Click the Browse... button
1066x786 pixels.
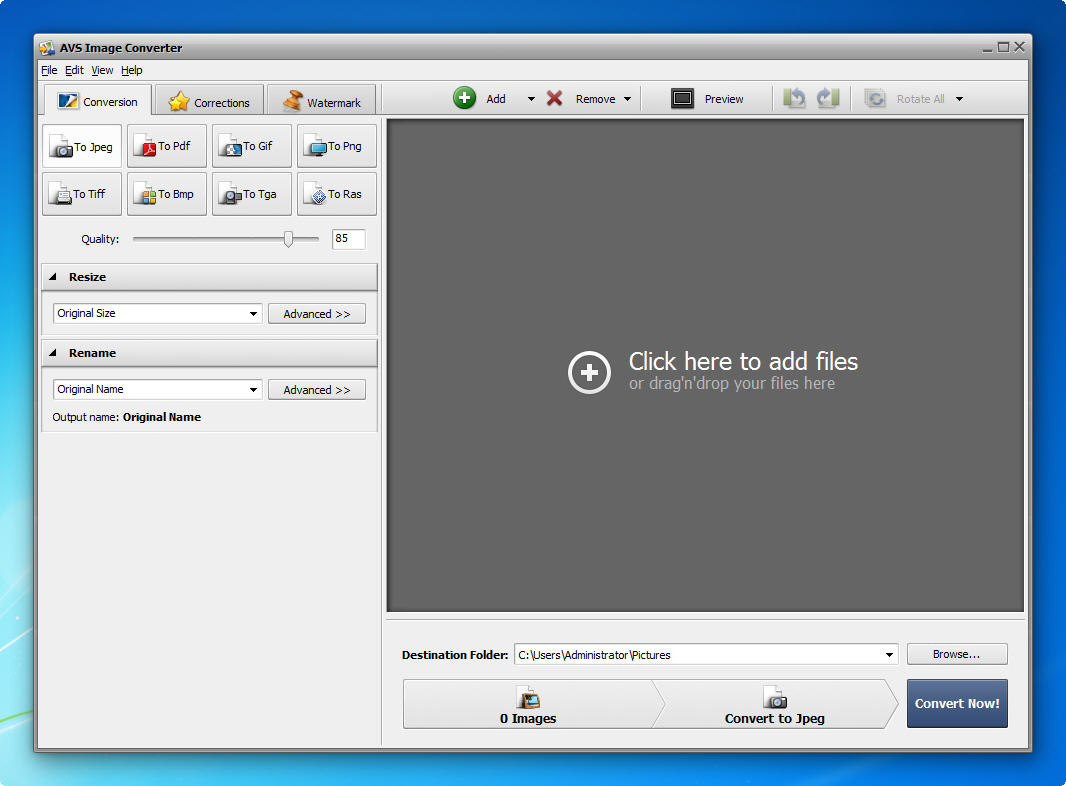point(957,654)
